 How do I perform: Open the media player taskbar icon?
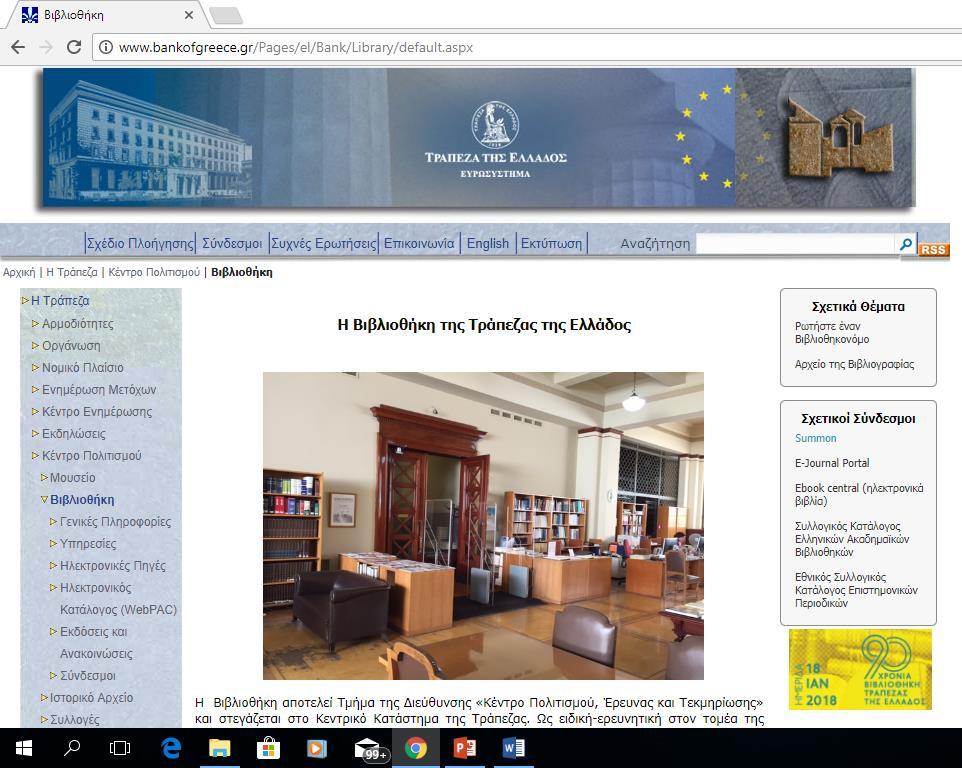coord(317,748)
